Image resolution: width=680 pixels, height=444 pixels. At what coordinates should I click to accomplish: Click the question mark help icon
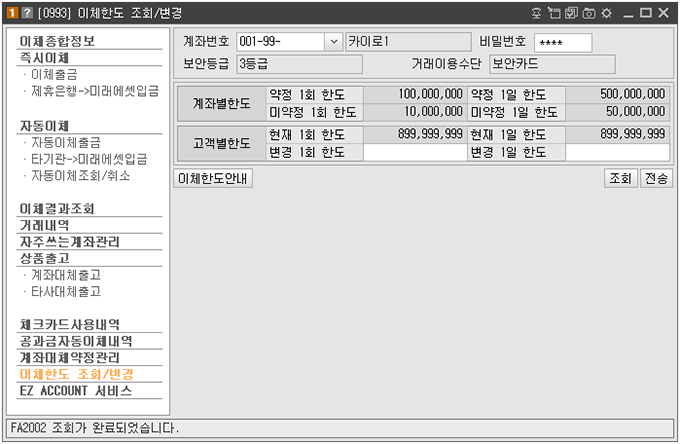[x=27, y=13]
